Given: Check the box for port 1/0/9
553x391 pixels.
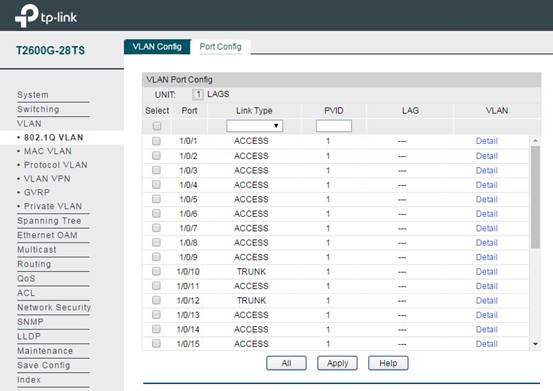Looking at the screenshot, I should click(x=156, y=257).
